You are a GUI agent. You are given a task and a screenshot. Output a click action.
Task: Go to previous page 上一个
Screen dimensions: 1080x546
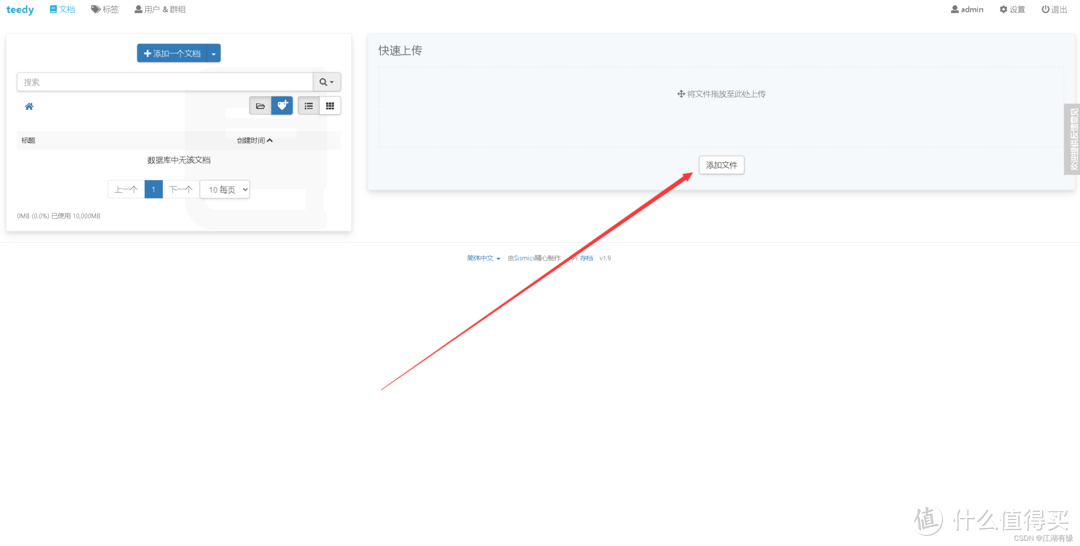click(x=126, y=189)
